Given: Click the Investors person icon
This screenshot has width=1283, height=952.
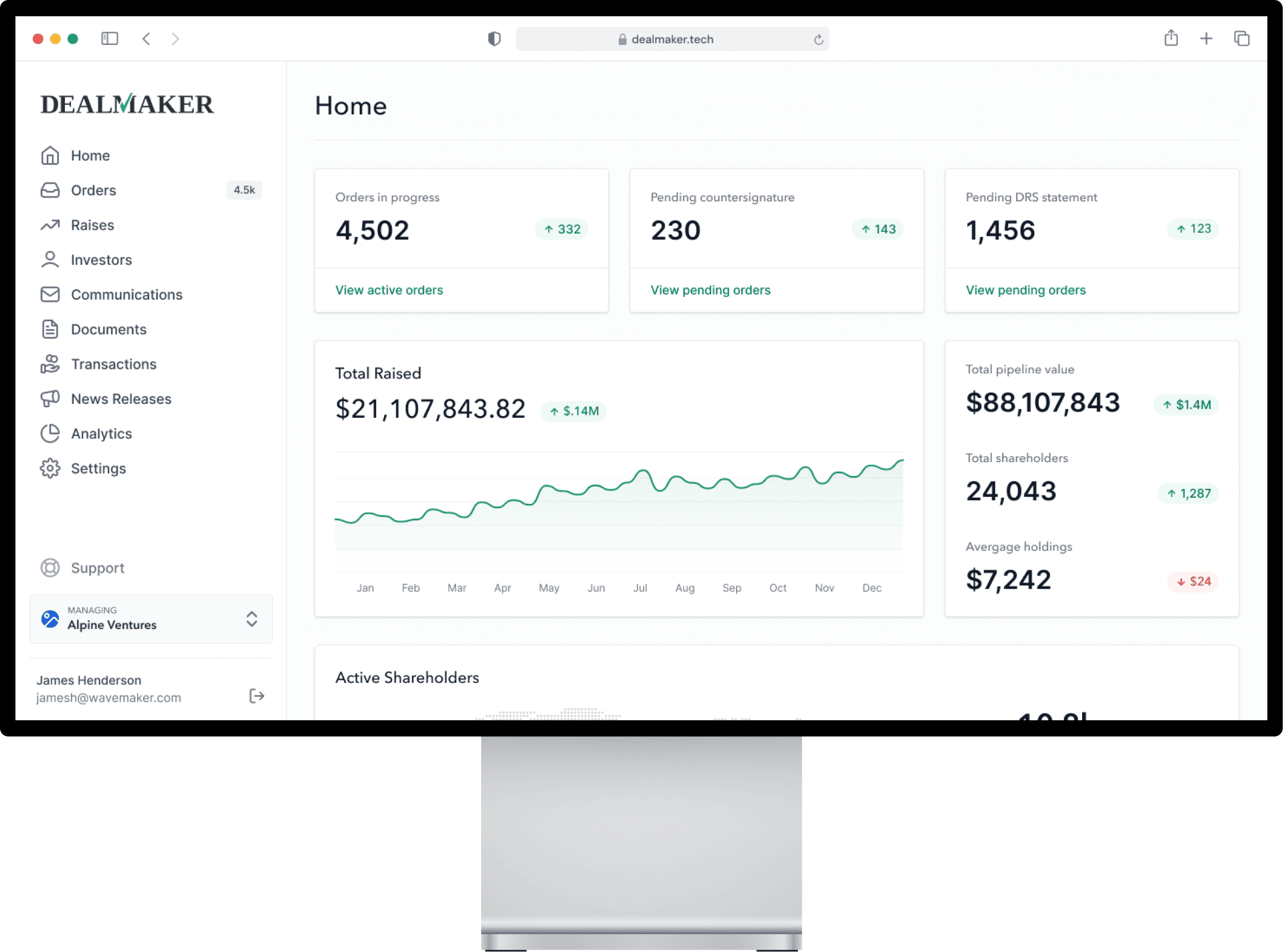Looking at the screenshot, I should 50,260.
